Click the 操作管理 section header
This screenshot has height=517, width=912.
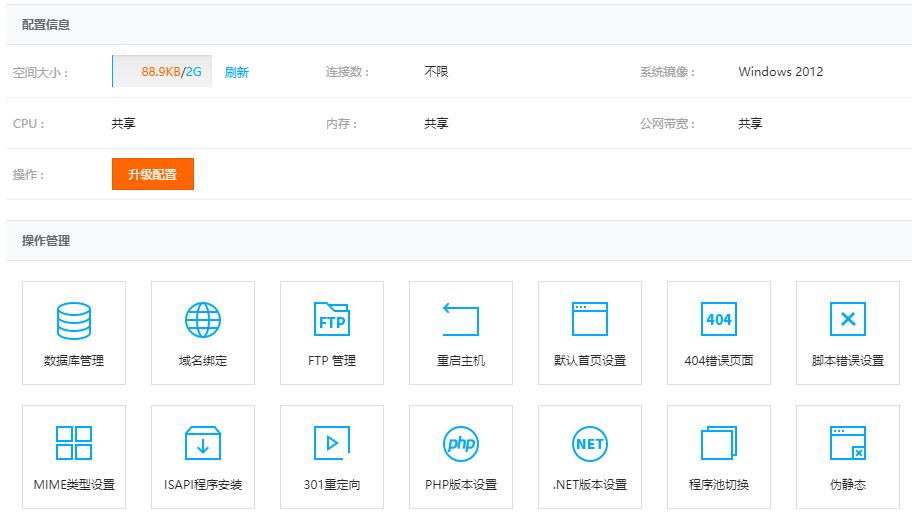pyautogui.click(x=46, y=241)
